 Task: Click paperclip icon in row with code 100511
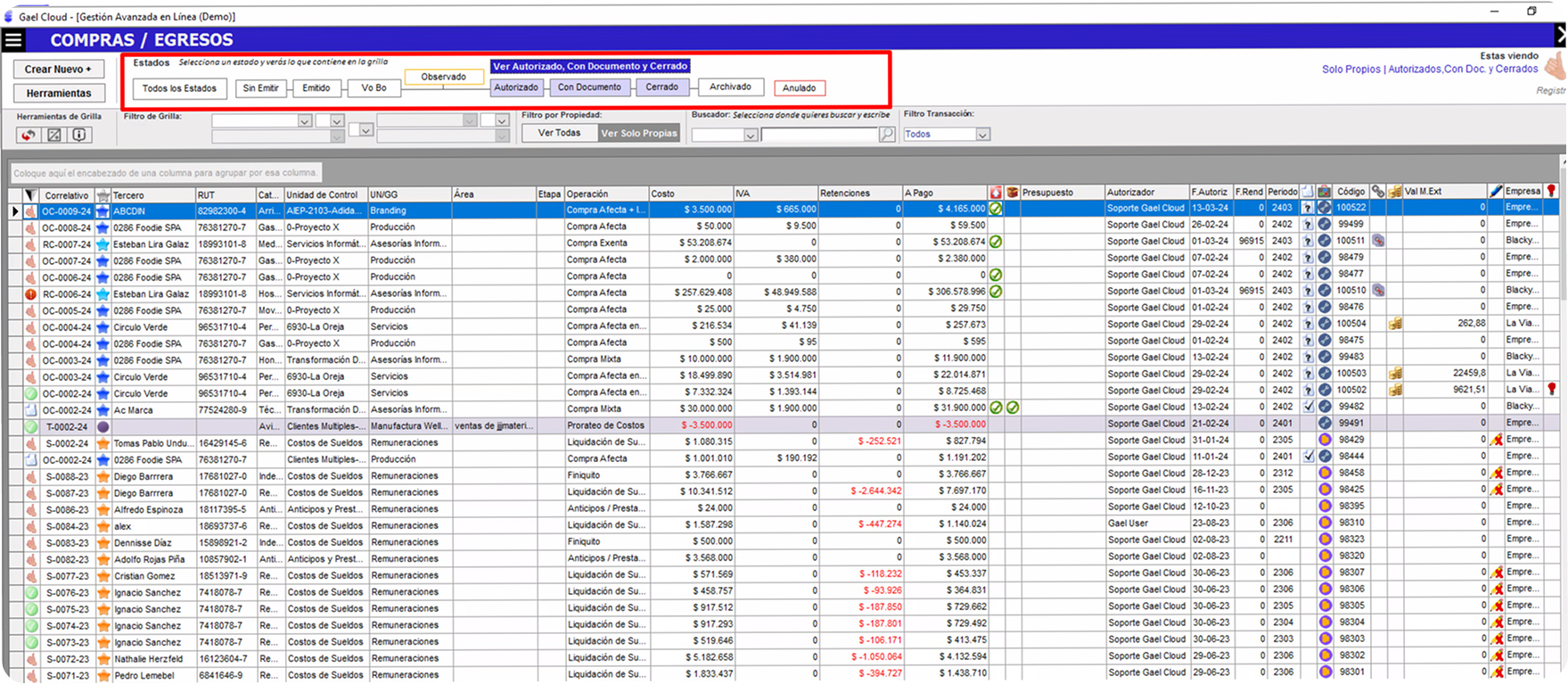1378,241
